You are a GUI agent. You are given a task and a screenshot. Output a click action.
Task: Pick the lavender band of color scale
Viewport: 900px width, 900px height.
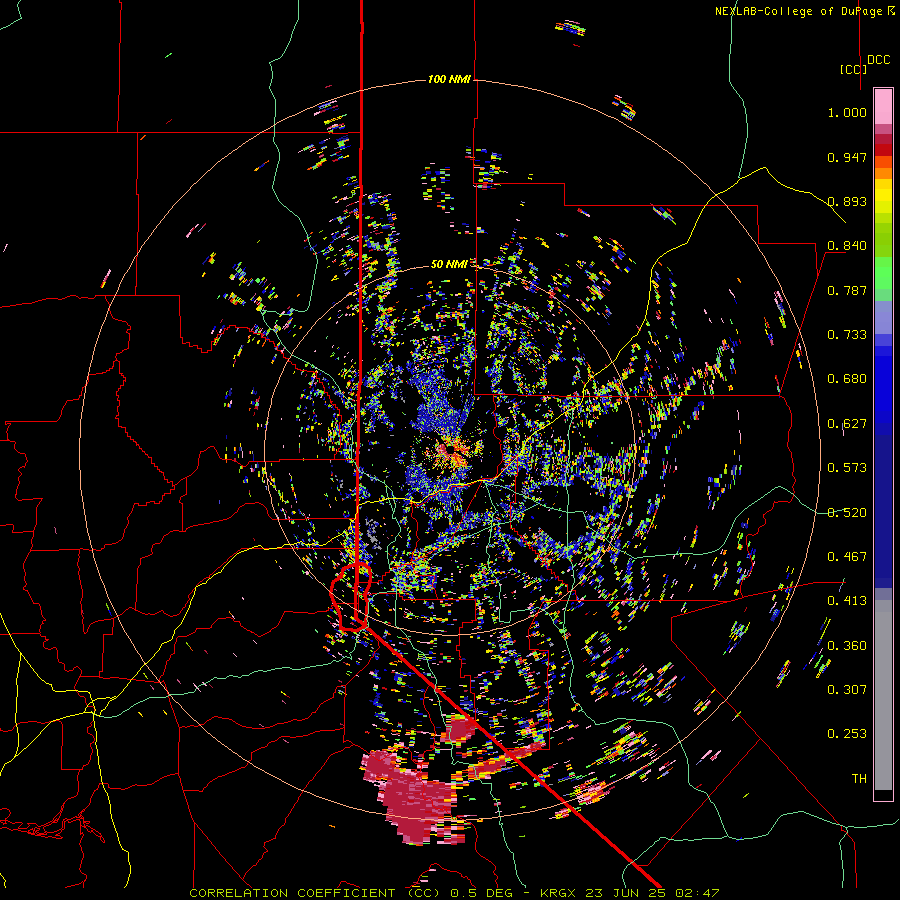click(x=883, y=317)
